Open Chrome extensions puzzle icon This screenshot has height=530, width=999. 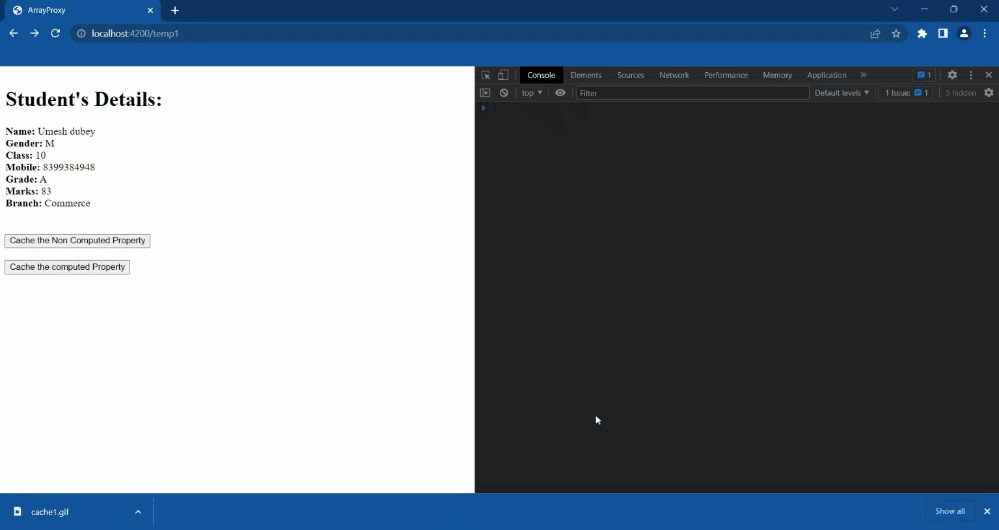(922, 34)
